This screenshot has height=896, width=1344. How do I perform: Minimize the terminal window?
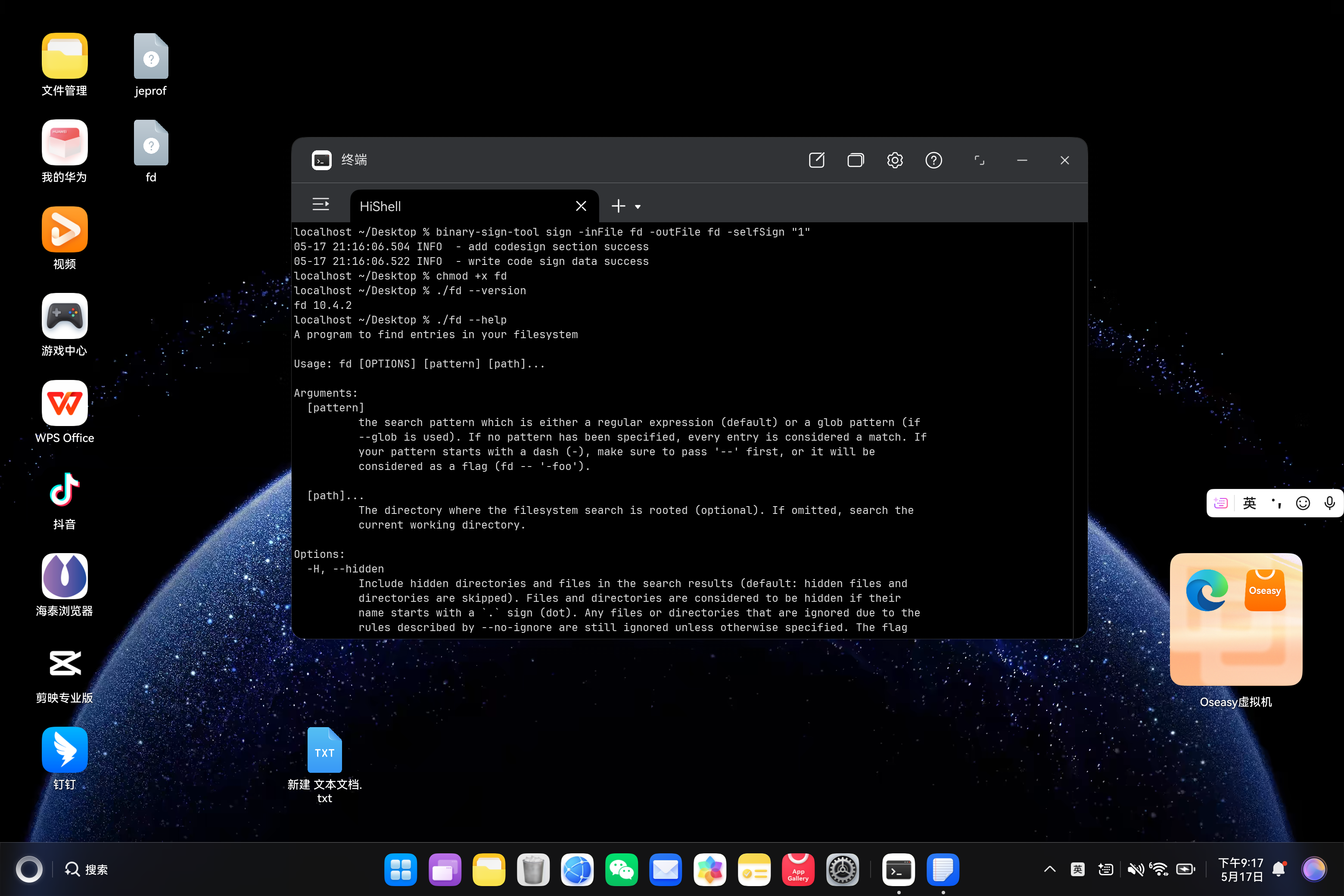(x=1022, y=160)
